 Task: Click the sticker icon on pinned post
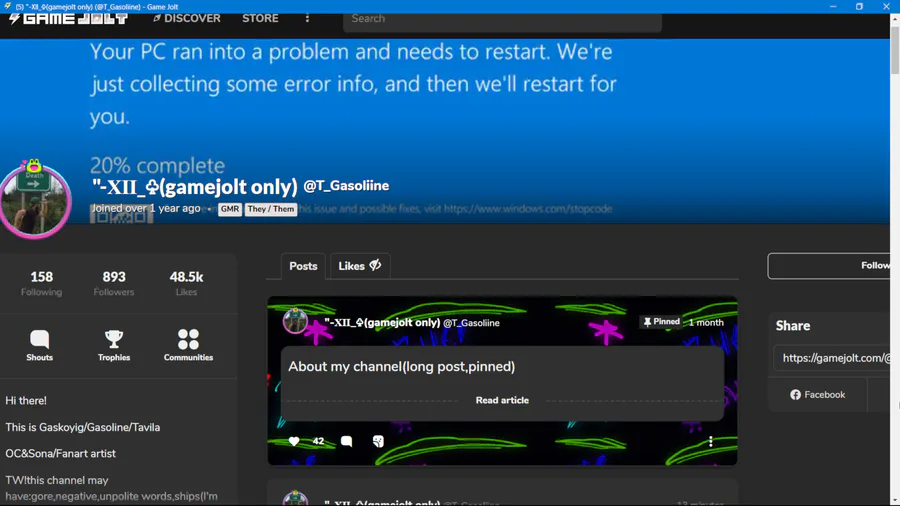point(378,441)
